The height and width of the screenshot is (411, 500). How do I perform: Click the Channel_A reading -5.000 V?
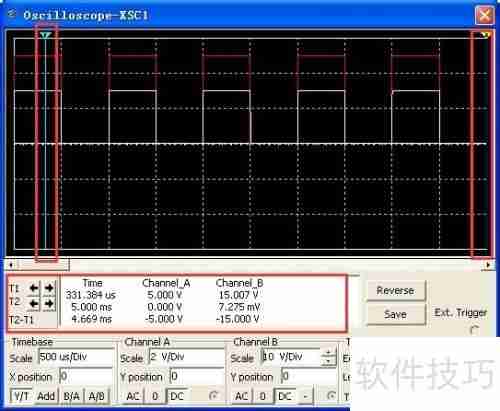pyautogui.click(x=164, y=319)
